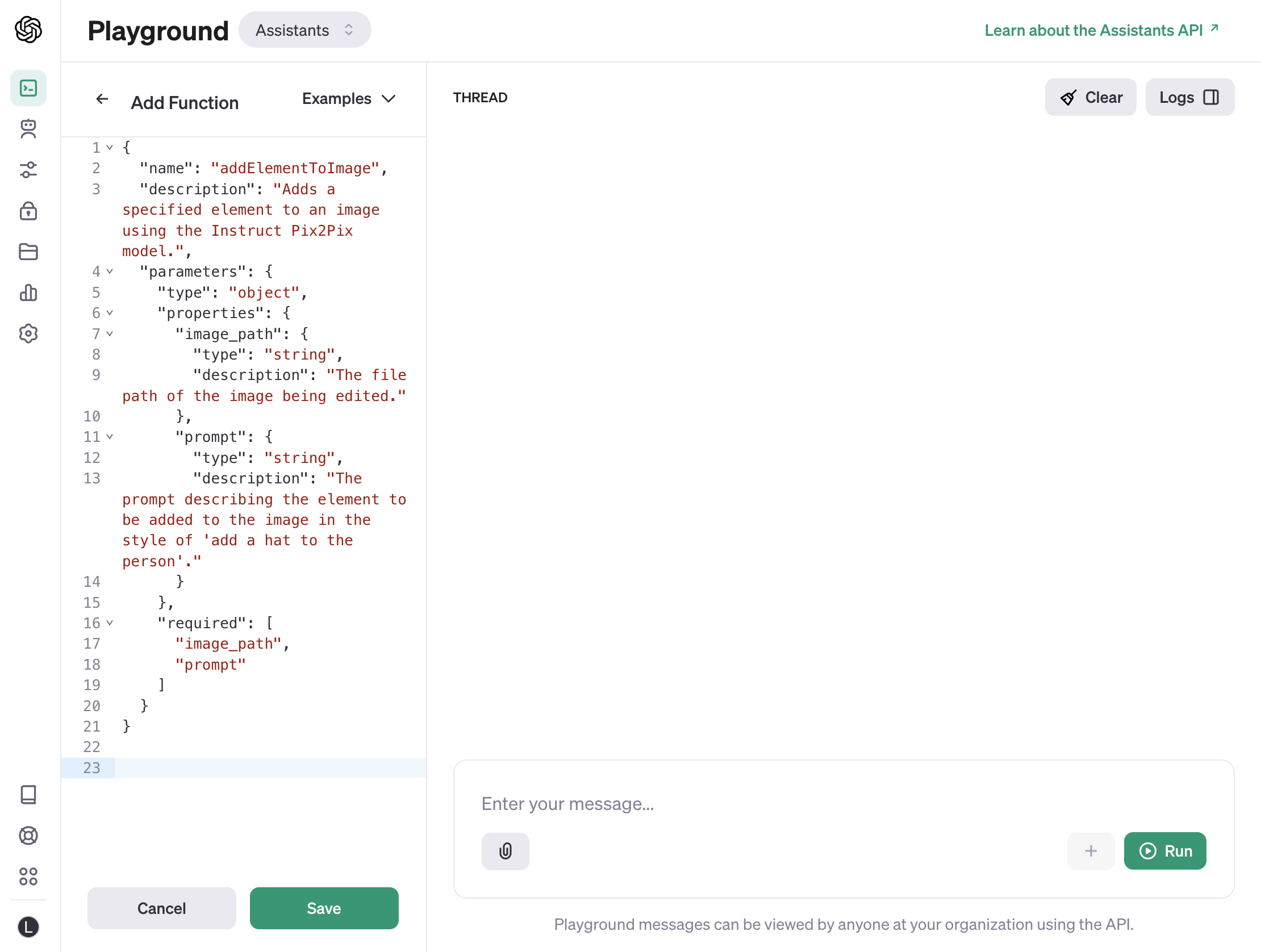Screen dimensions: 1261x952
Task: Collapse the properties fold on line 6
Action: [x=110, y=313]
